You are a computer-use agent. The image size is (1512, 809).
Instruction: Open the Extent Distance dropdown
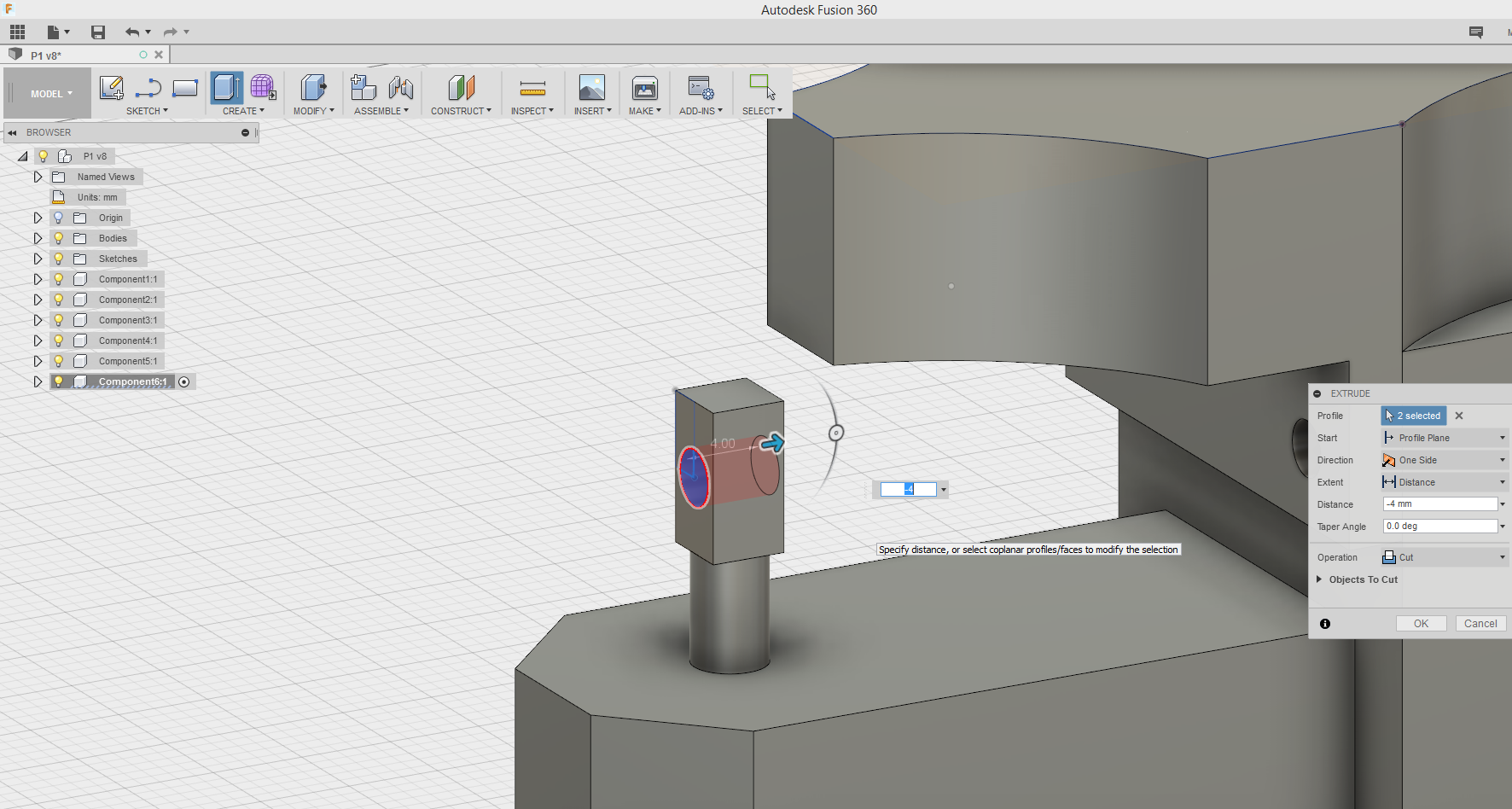[x=1445, y=482]
